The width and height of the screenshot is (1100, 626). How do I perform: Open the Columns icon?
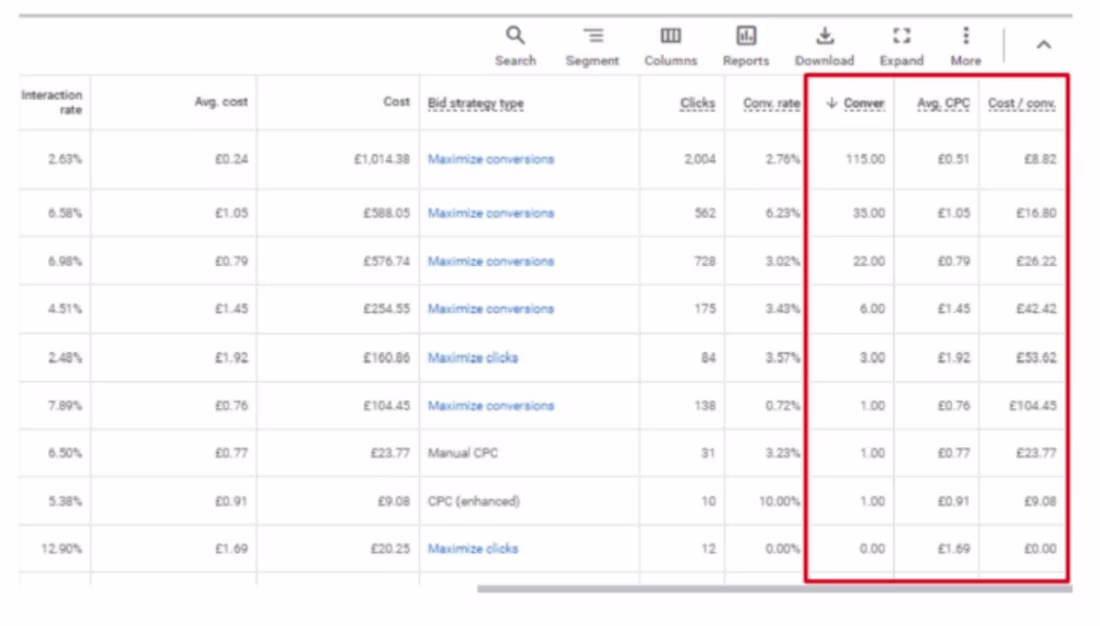[x=671, y=35]
